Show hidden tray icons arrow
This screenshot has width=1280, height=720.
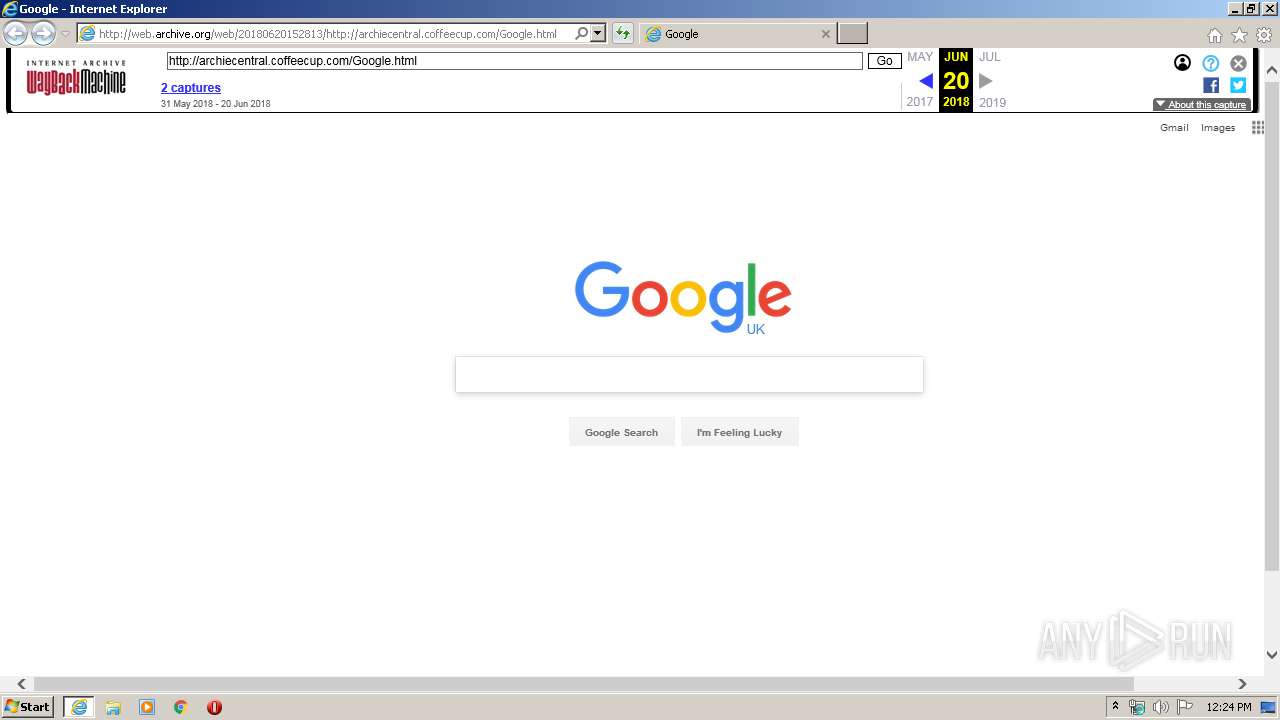(1115, 707)
